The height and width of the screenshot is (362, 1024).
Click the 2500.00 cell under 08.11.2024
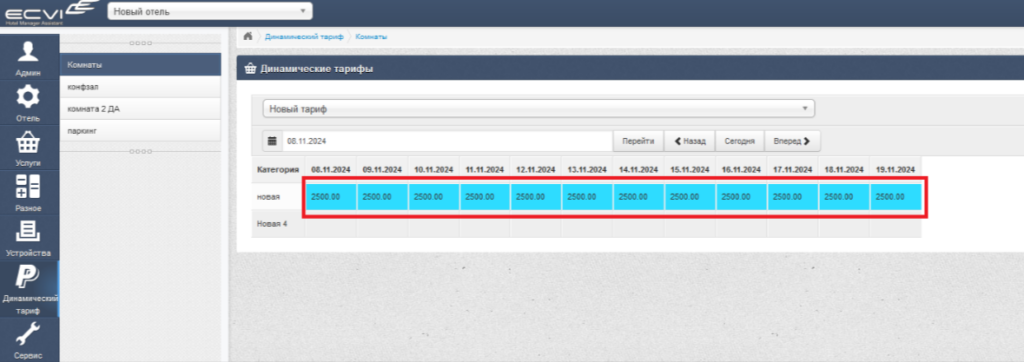330,197
